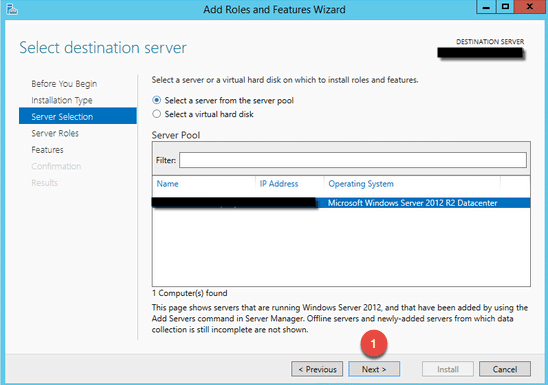Viewport: 548px width, 385px height.
Task: Close the Add Roles and Features Wizard
Action: [x=529, y=7]
